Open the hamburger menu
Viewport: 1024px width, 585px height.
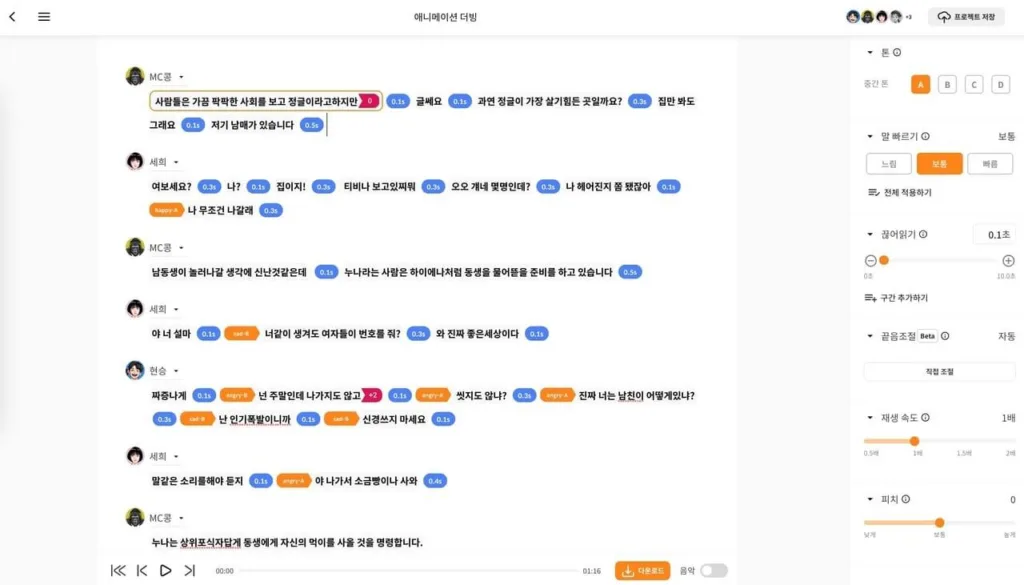44,17
